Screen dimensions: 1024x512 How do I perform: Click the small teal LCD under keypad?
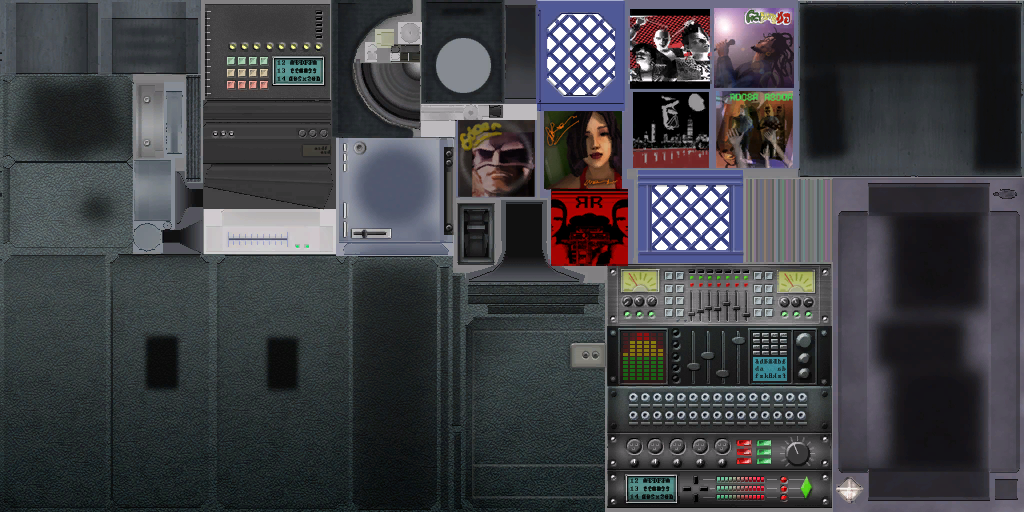point(771,369)
